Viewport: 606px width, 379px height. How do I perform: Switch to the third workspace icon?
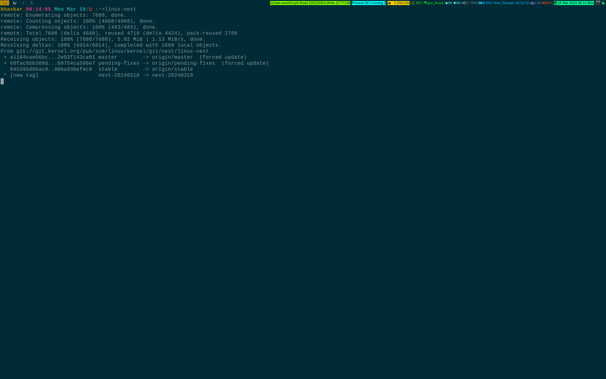(23, 3)
